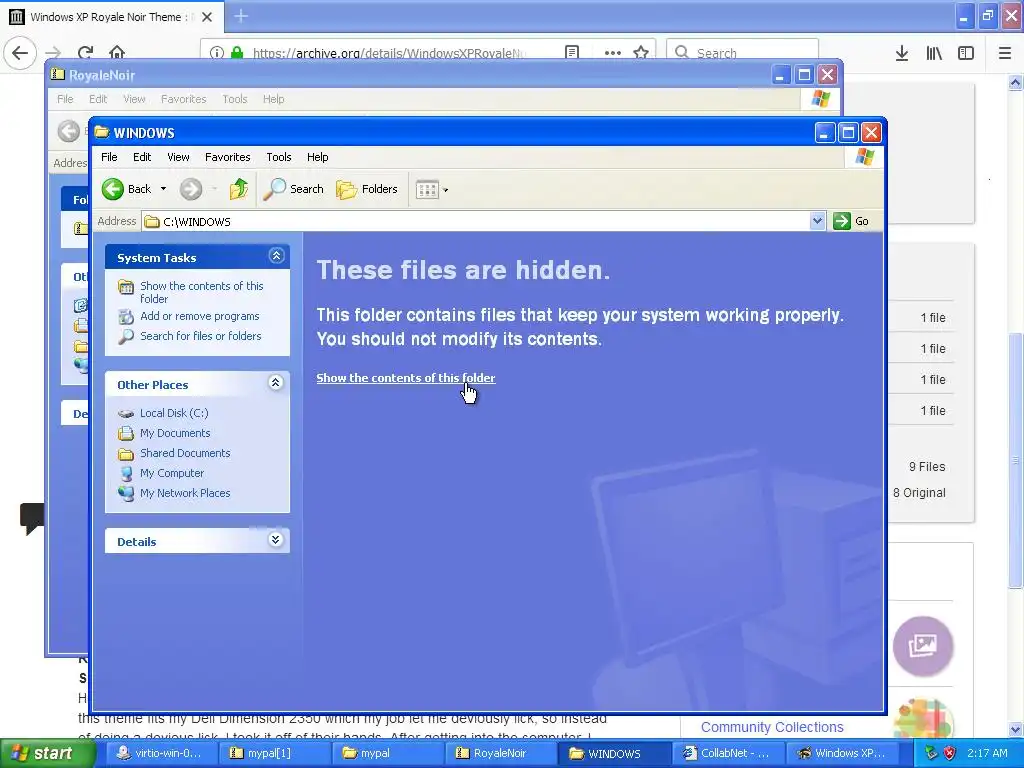Reload the page in Firefox

85,52
